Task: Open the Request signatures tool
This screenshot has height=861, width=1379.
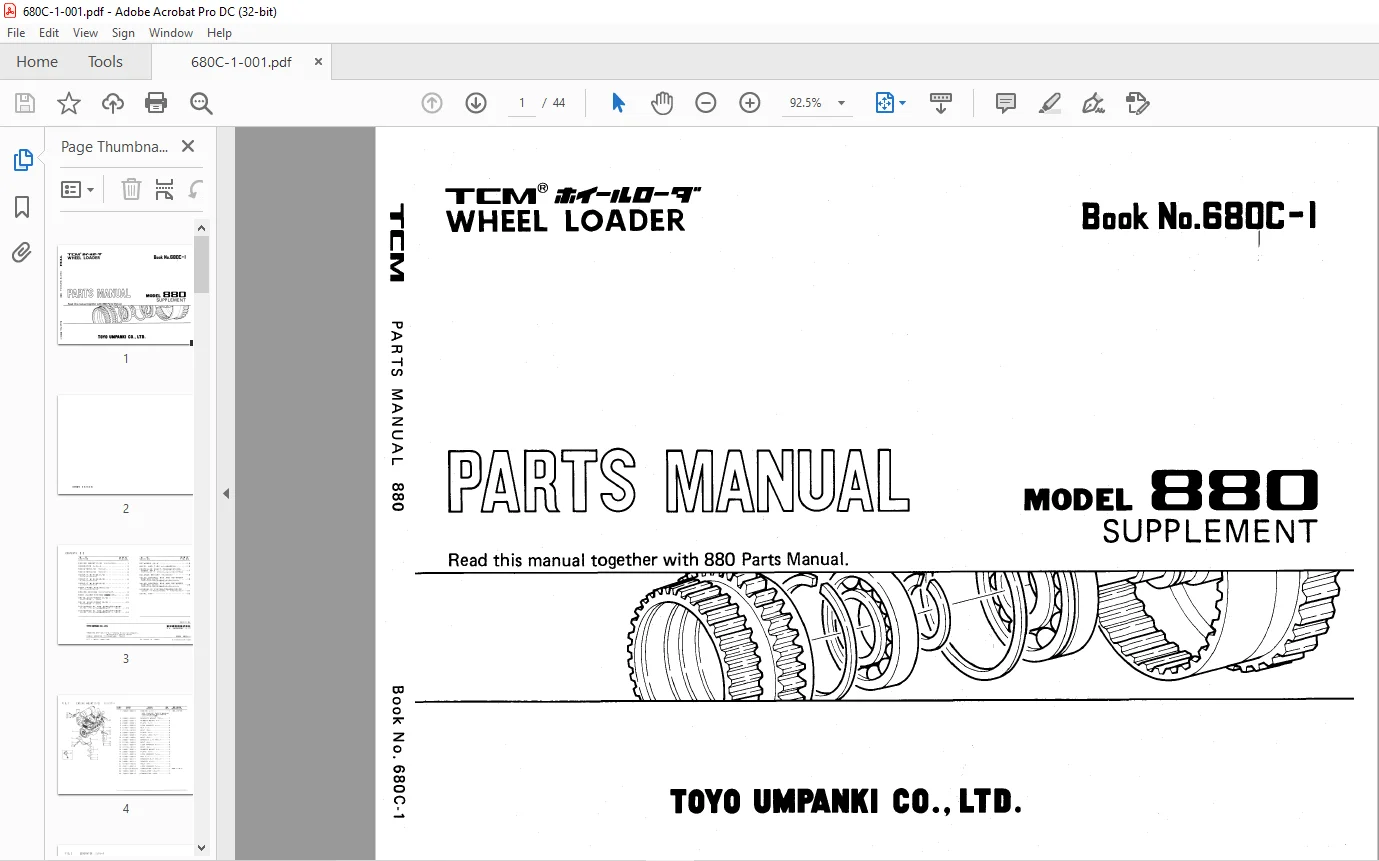Action: click(x=1137, y=103)
